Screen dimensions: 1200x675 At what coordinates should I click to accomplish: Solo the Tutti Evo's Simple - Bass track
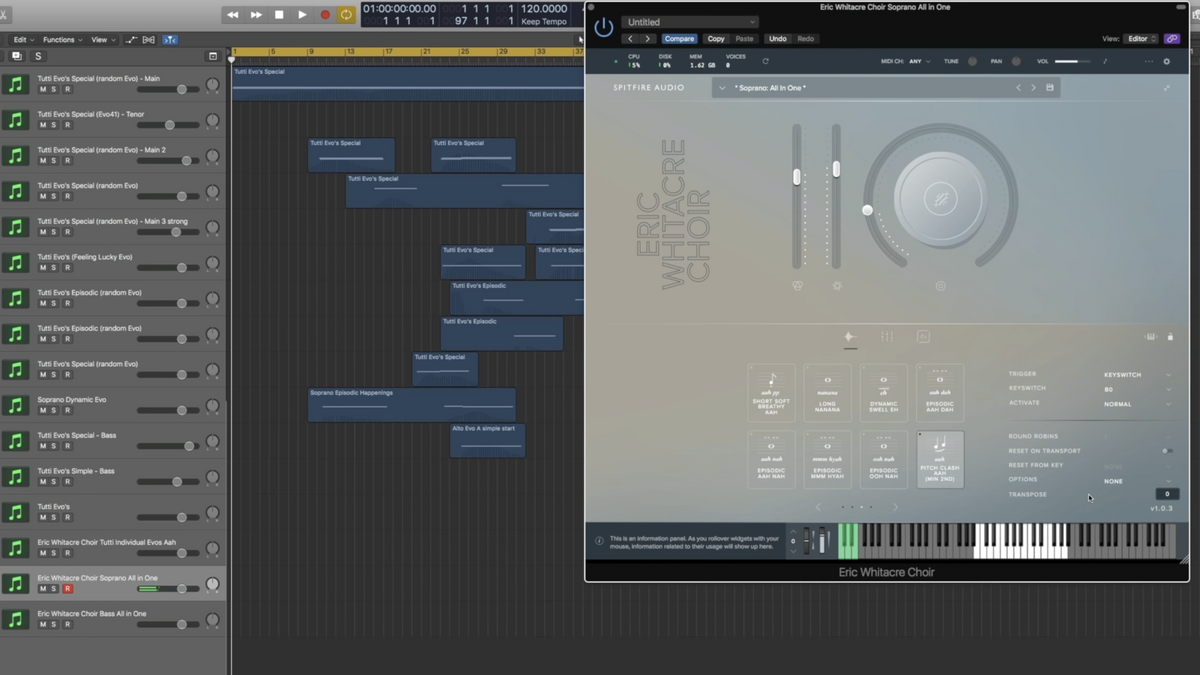(54, 482)
